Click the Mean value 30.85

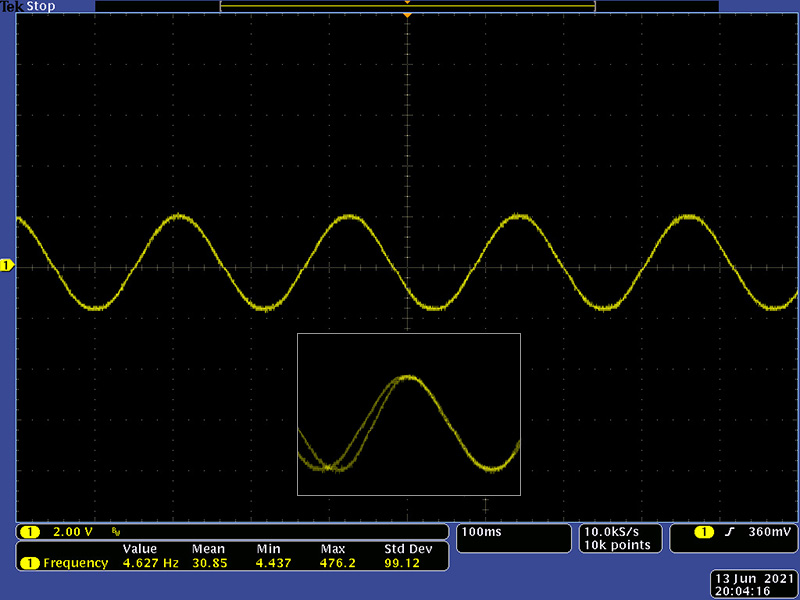click(x=206, y=563)
